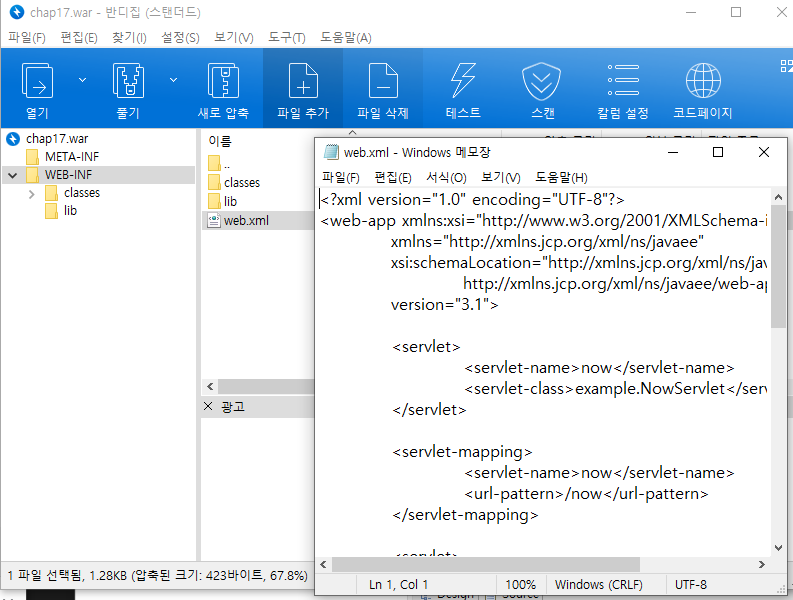Open the dropdown arrow next to 풀기
This screenshot has height=600, width=793.
(173, 80)
